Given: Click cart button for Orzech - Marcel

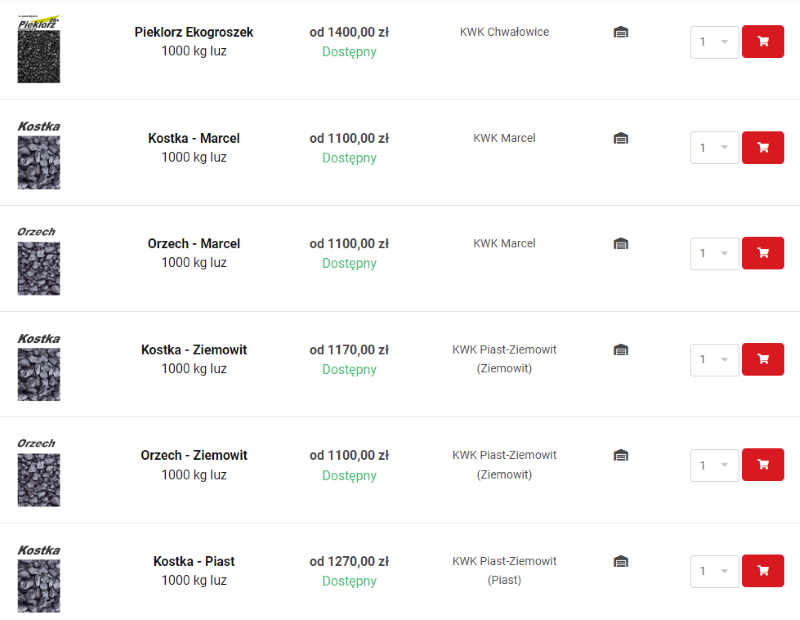Looking at the screenshot, I should click(x=762, y=253).
